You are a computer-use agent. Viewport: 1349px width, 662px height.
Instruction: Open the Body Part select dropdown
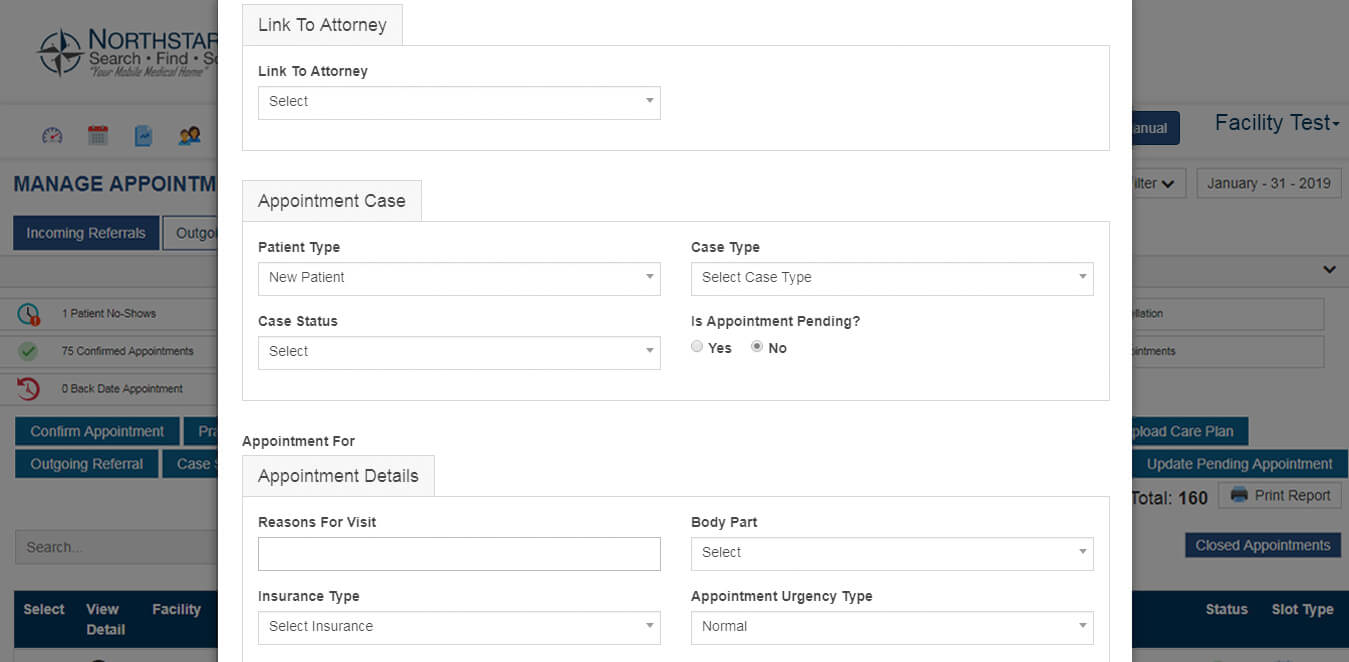pos(892,553)
